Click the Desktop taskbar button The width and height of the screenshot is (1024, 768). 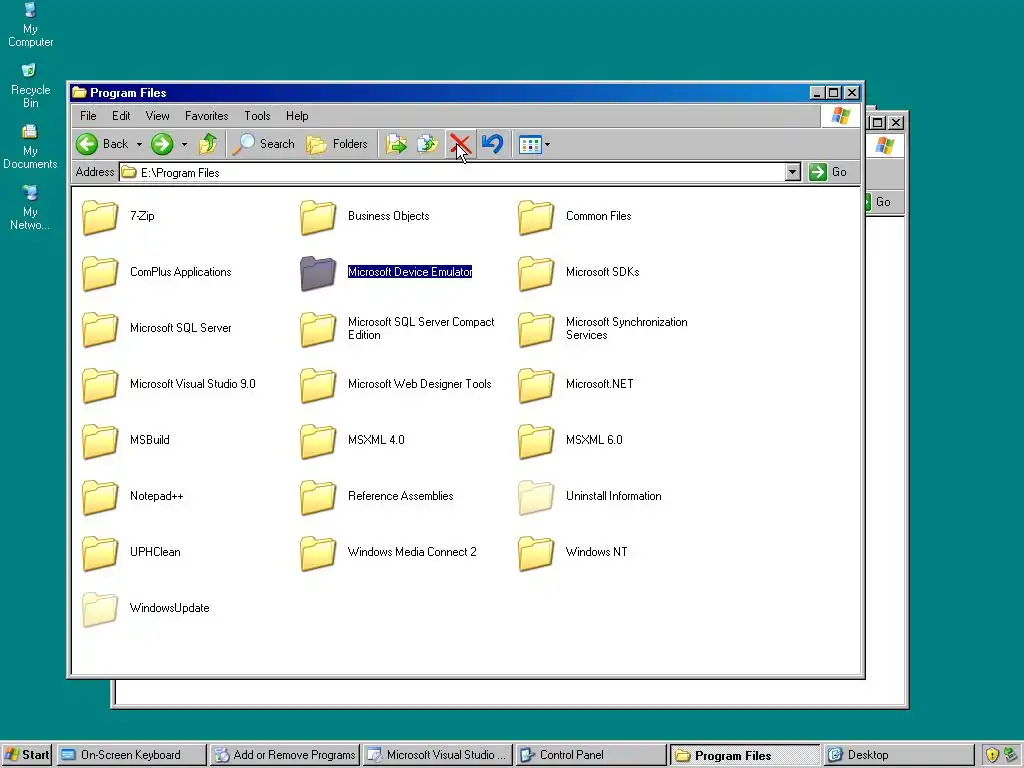point(898,755)
